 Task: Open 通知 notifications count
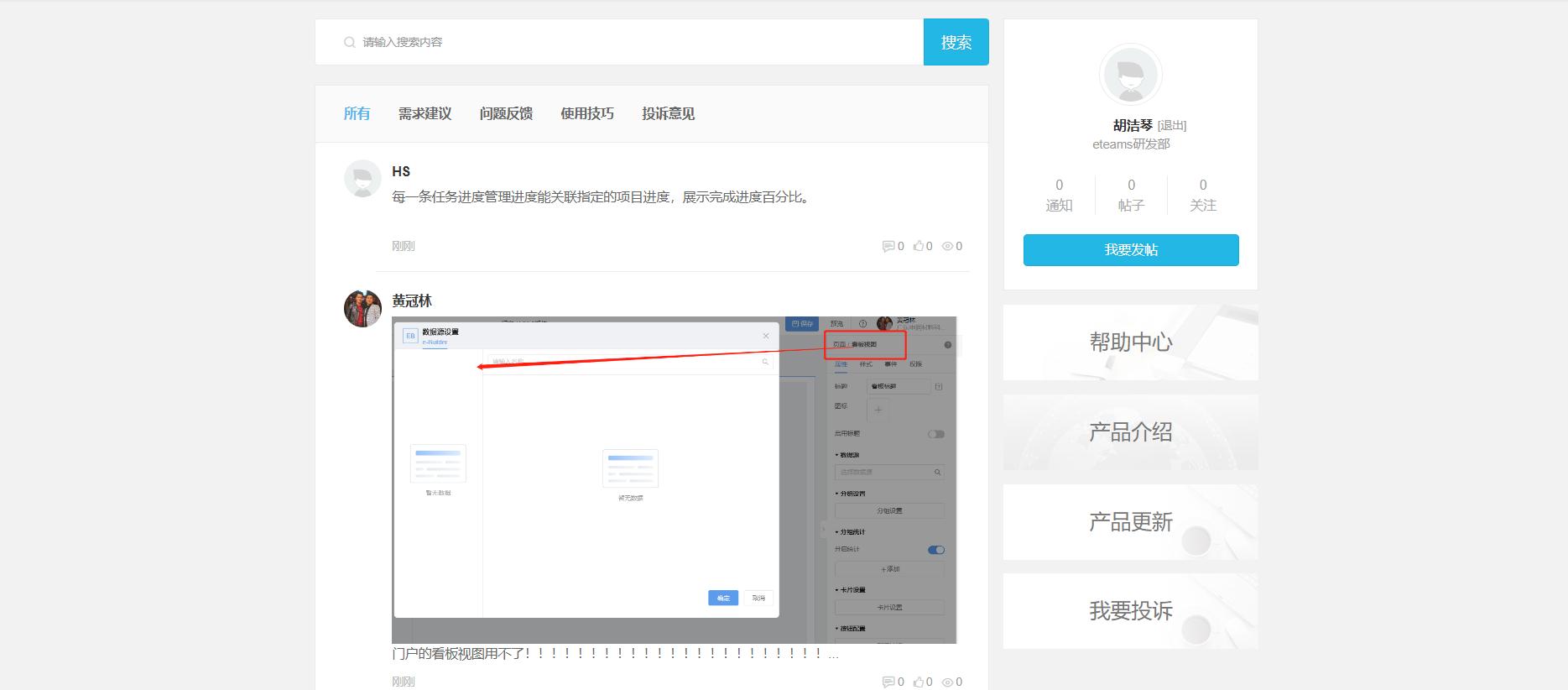1059,195
